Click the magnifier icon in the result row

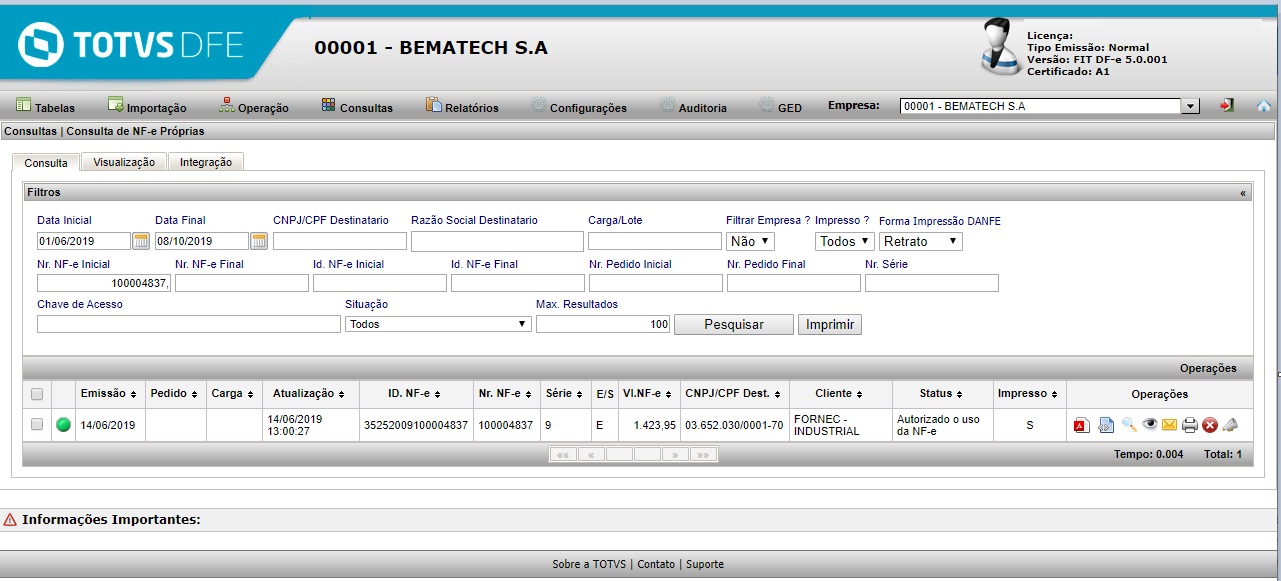(x=1129, y=425)
